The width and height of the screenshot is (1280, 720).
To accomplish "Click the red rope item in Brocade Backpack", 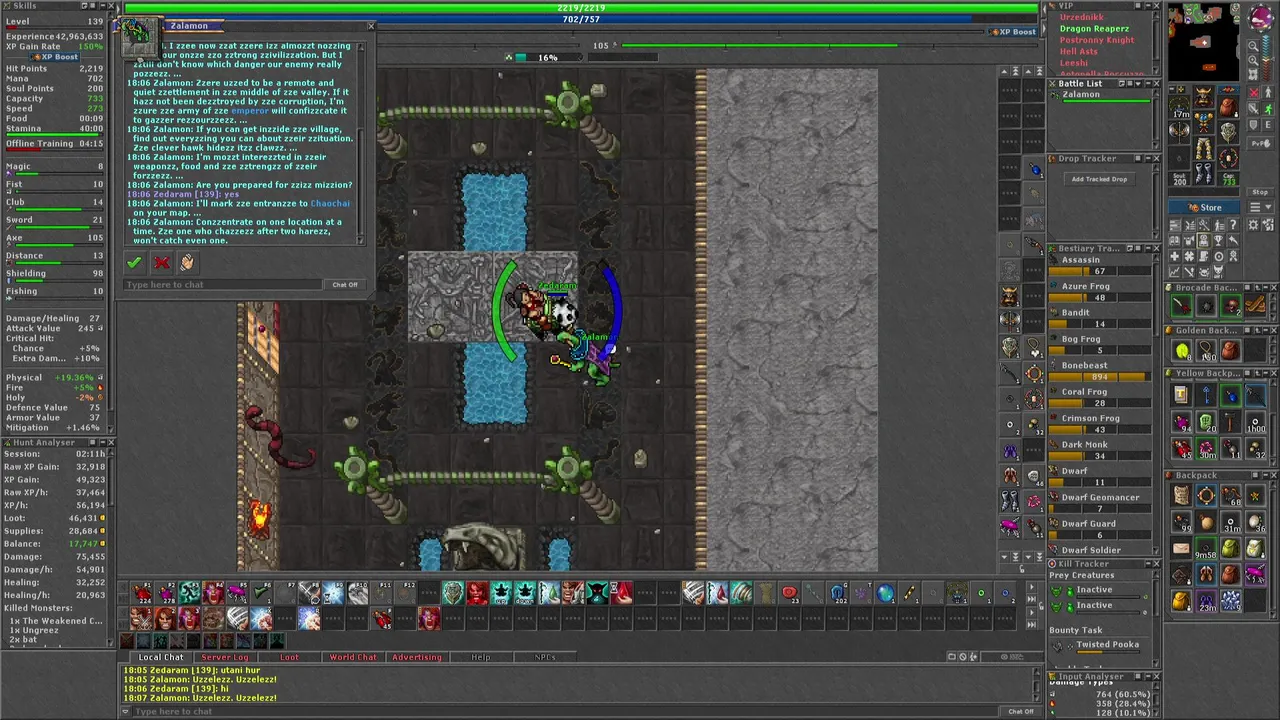I will [x=1181, y=305].
